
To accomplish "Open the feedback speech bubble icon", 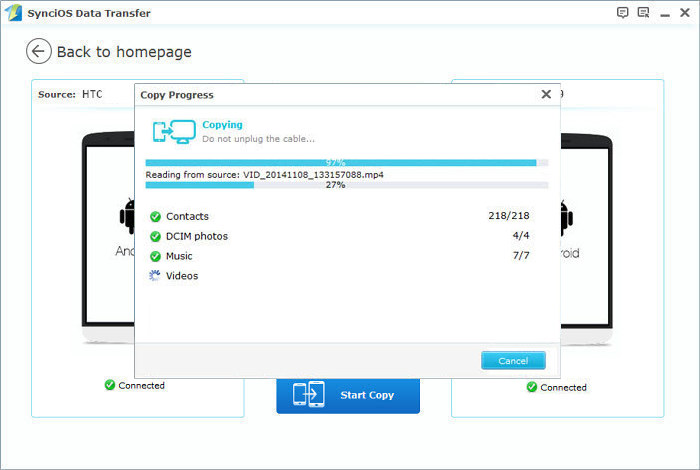I will [x=623, y=12].
